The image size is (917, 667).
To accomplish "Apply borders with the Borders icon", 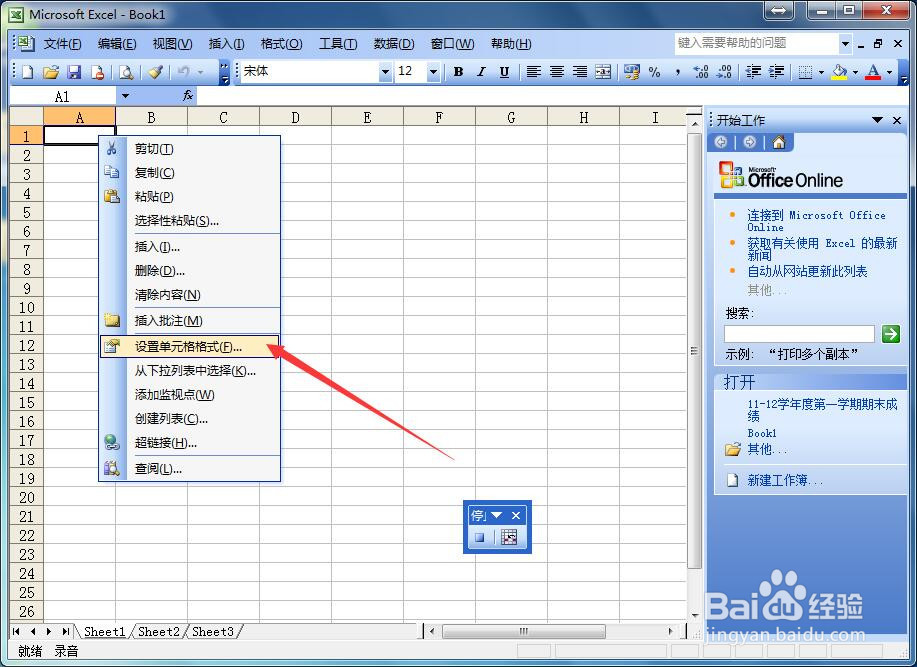I will [x=805, y=72].
